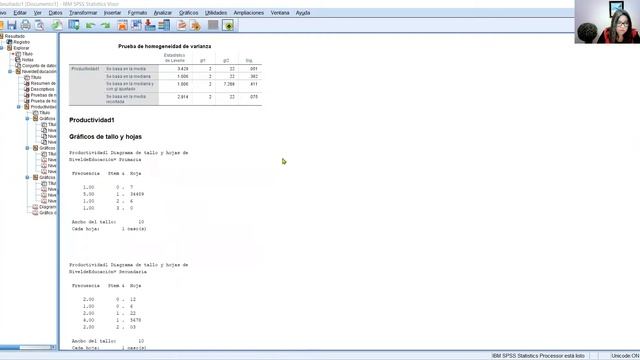Click the Primaria stem-and-leaf diagram title
Image resolution: width=640 pixels, height=360 pixels.
pyautogui.click(x=129, y=156)
